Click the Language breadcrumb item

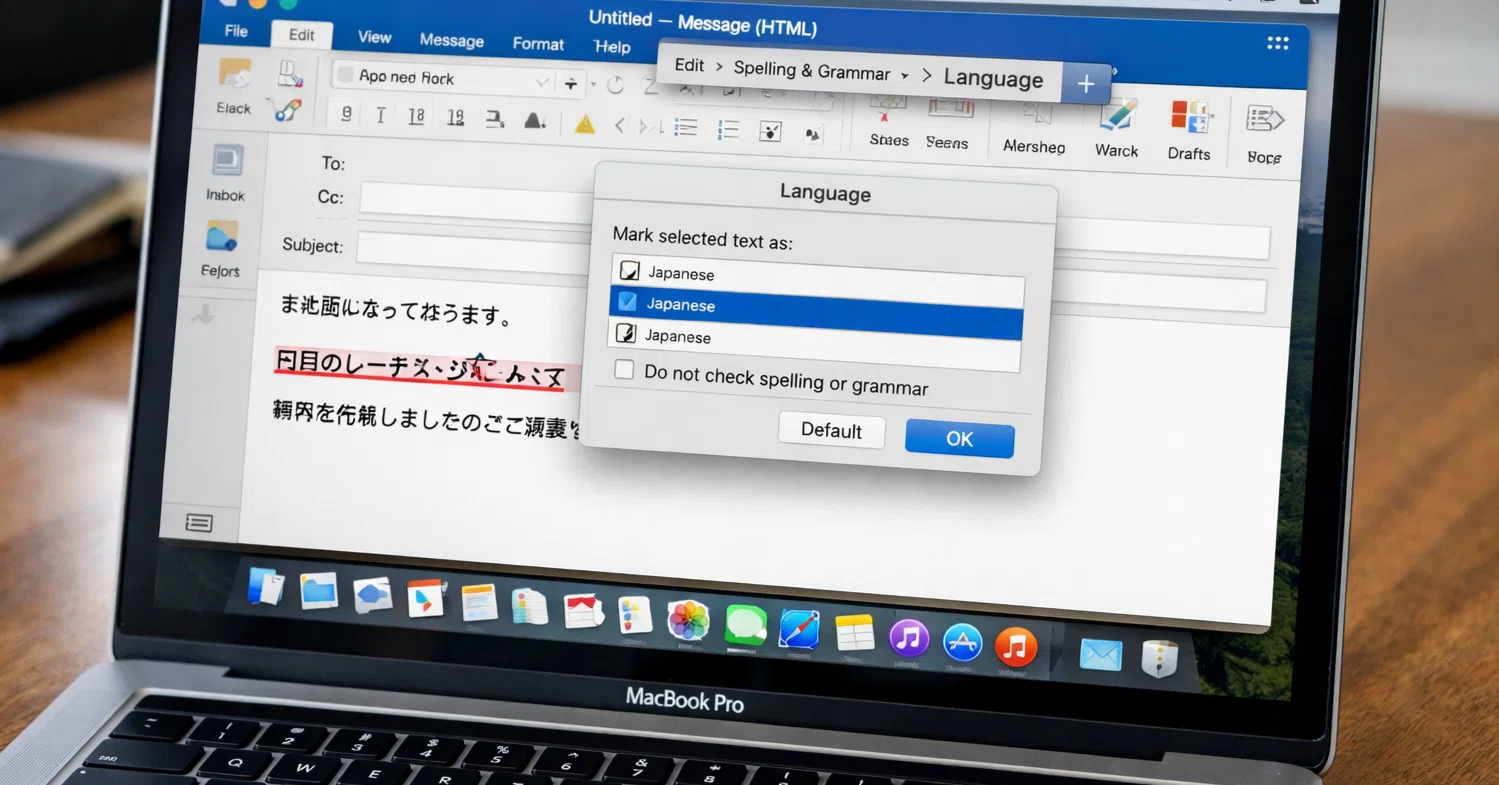point(993,79)
